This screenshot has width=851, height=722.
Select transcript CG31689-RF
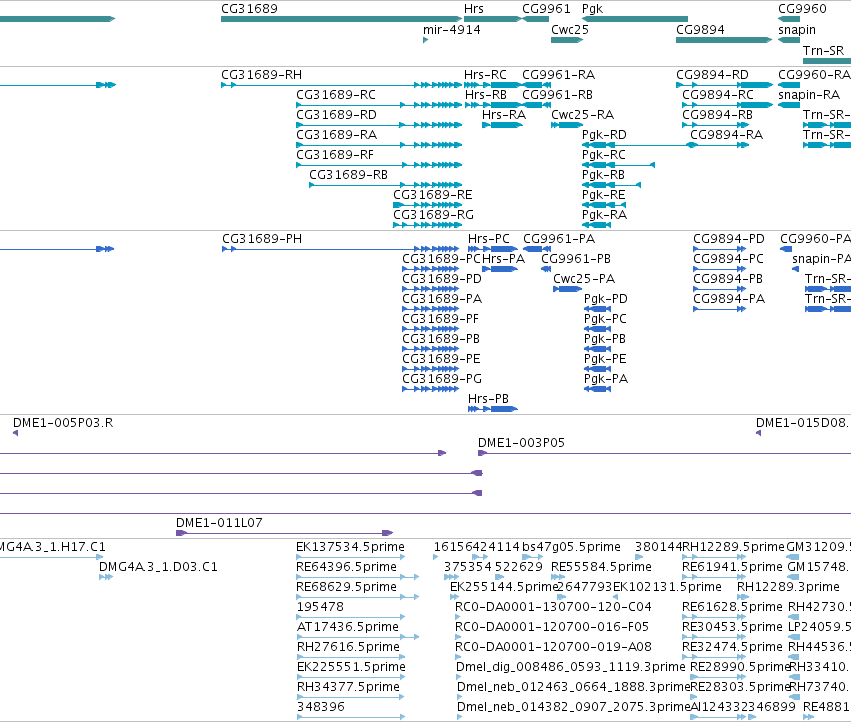click(379, 165)
